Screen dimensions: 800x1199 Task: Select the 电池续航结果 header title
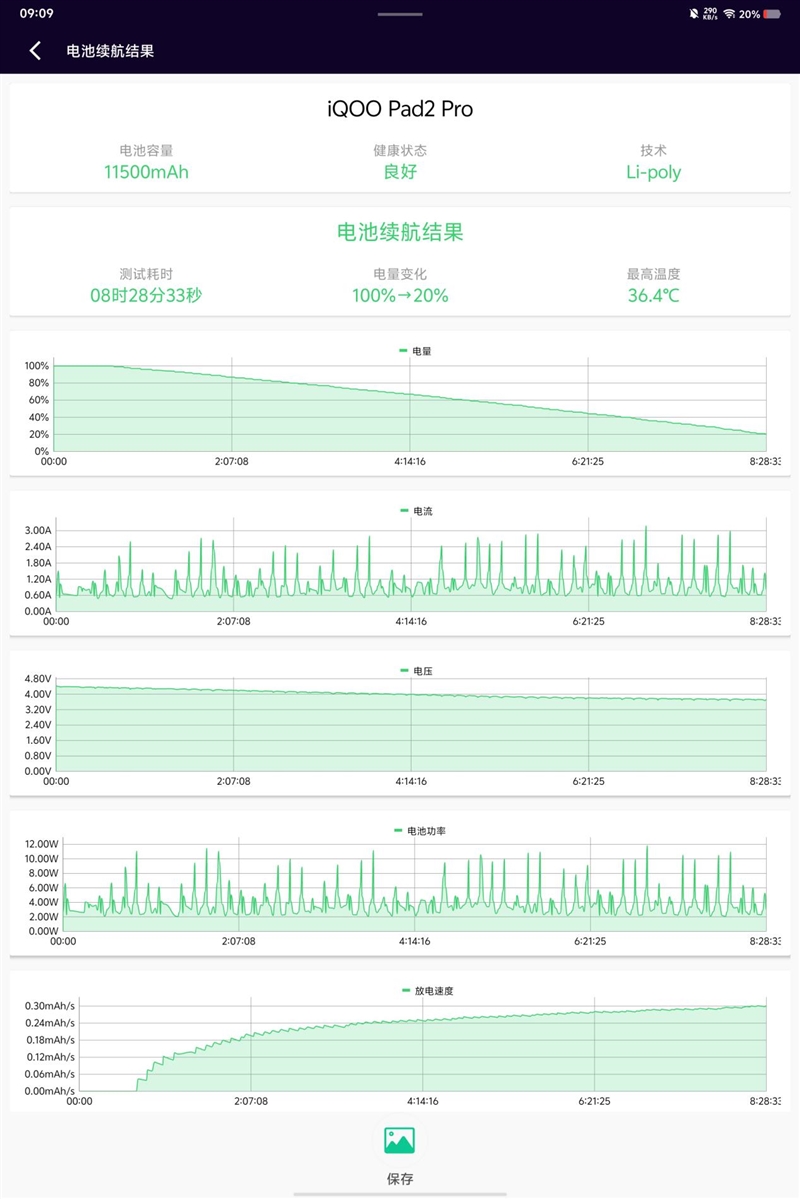[x=110, y=51]
